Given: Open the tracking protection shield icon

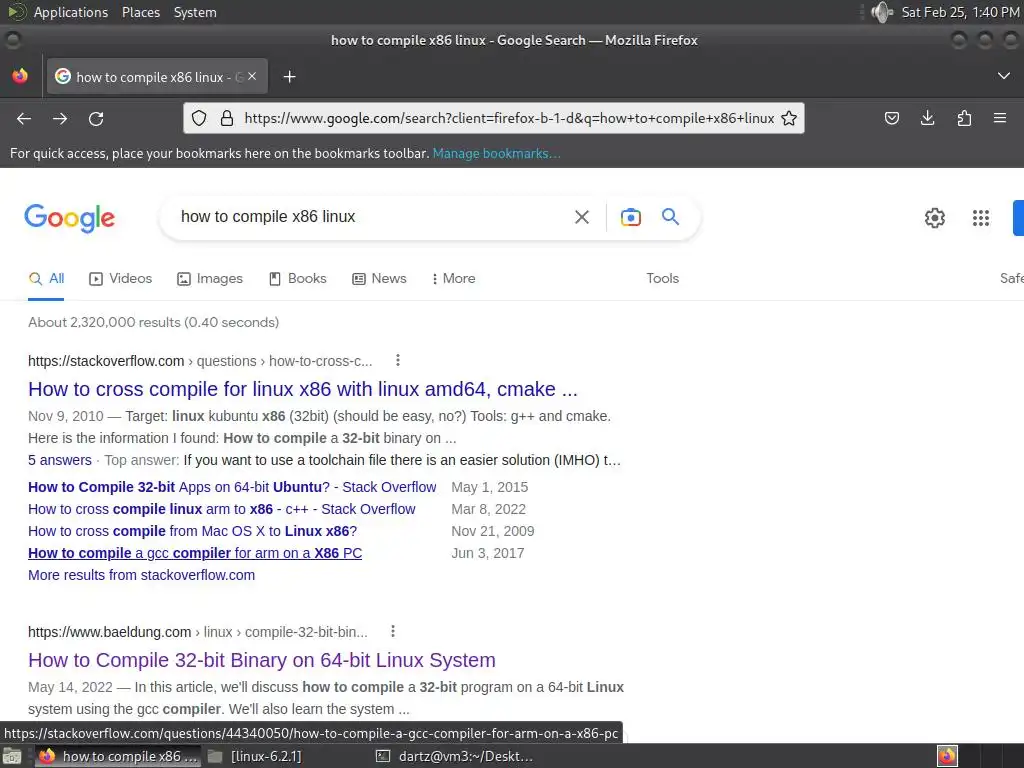Looking at the screenshot, I should (199, 118).
